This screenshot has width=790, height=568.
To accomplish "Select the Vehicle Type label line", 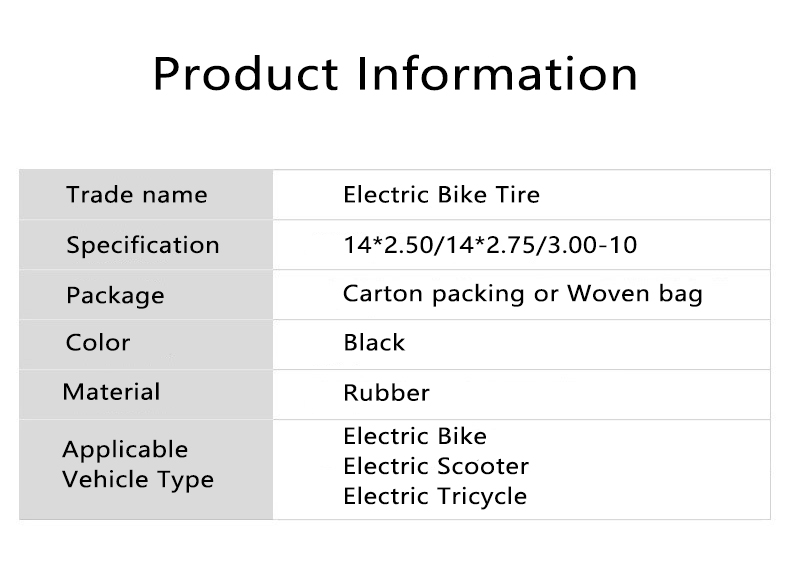I will click(138, 479).
